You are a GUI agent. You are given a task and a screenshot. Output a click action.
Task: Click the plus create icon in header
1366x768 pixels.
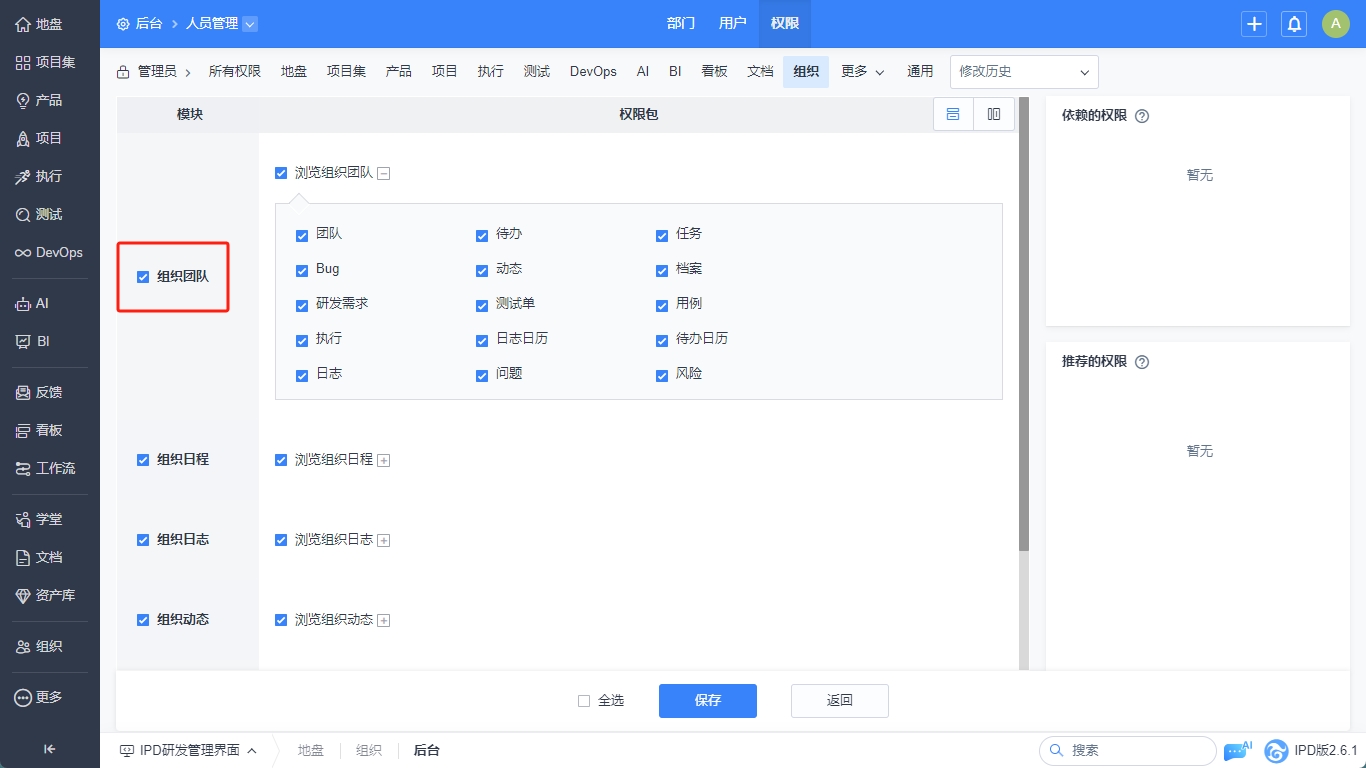click(1254, 24)
